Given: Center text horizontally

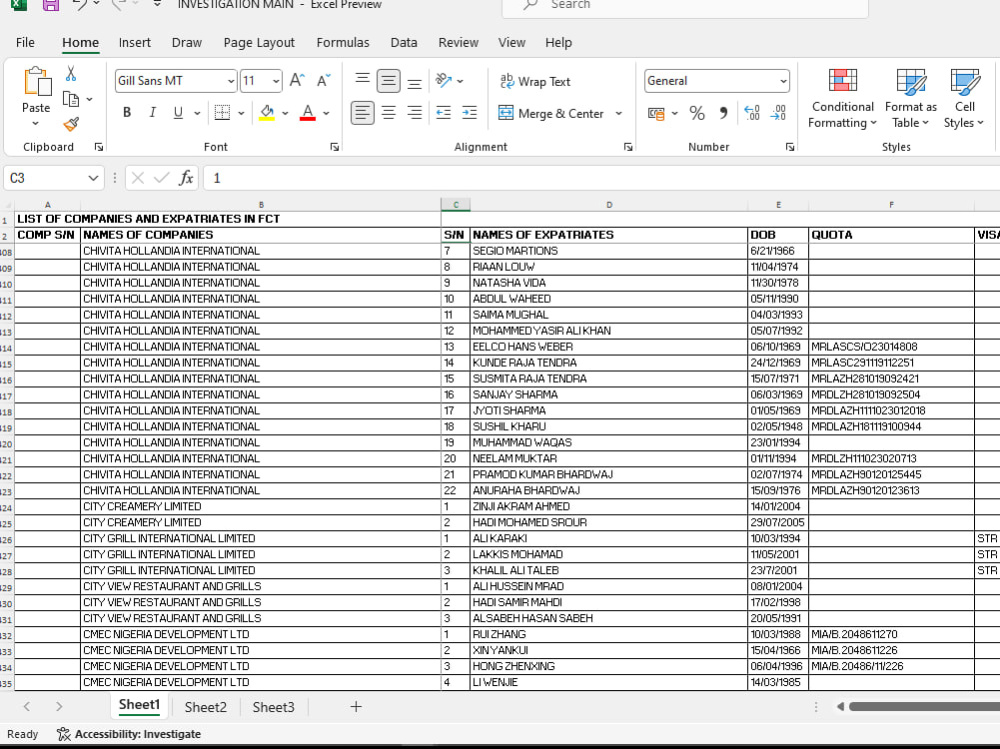Looking at the screenshot, I should 388,113.
